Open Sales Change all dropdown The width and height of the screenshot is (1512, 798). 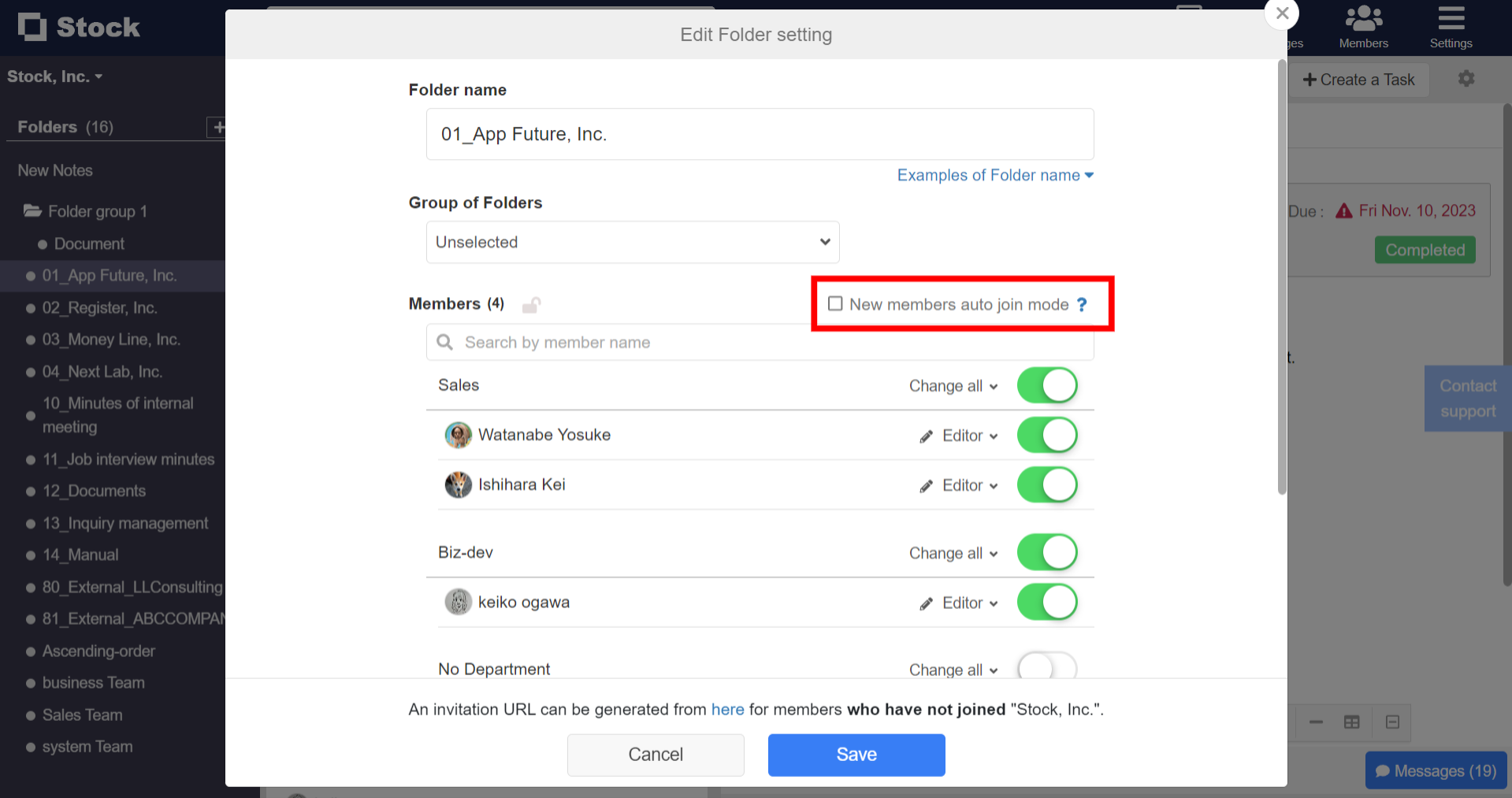pos(953,386)
